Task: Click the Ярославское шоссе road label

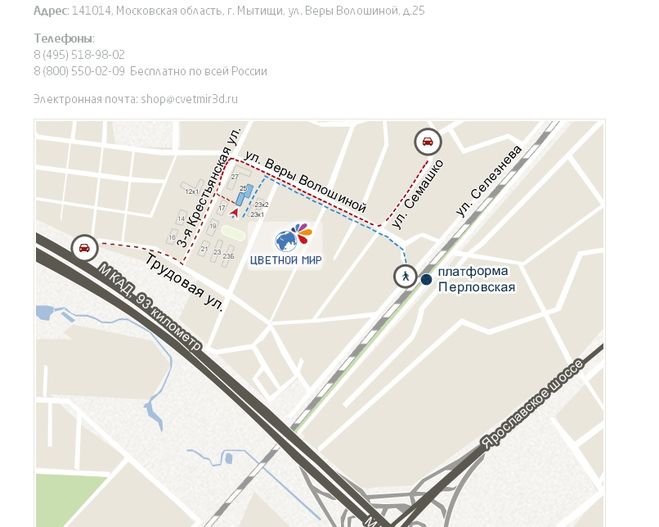Action: click(x=532, y=404)
